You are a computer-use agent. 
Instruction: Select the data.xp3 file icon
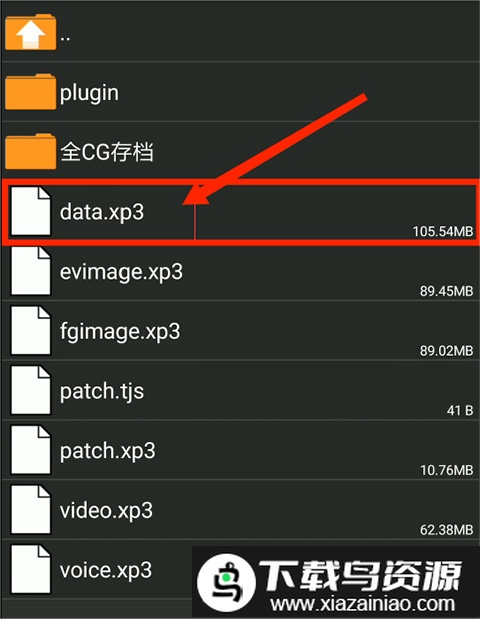[x=31, y=211]
